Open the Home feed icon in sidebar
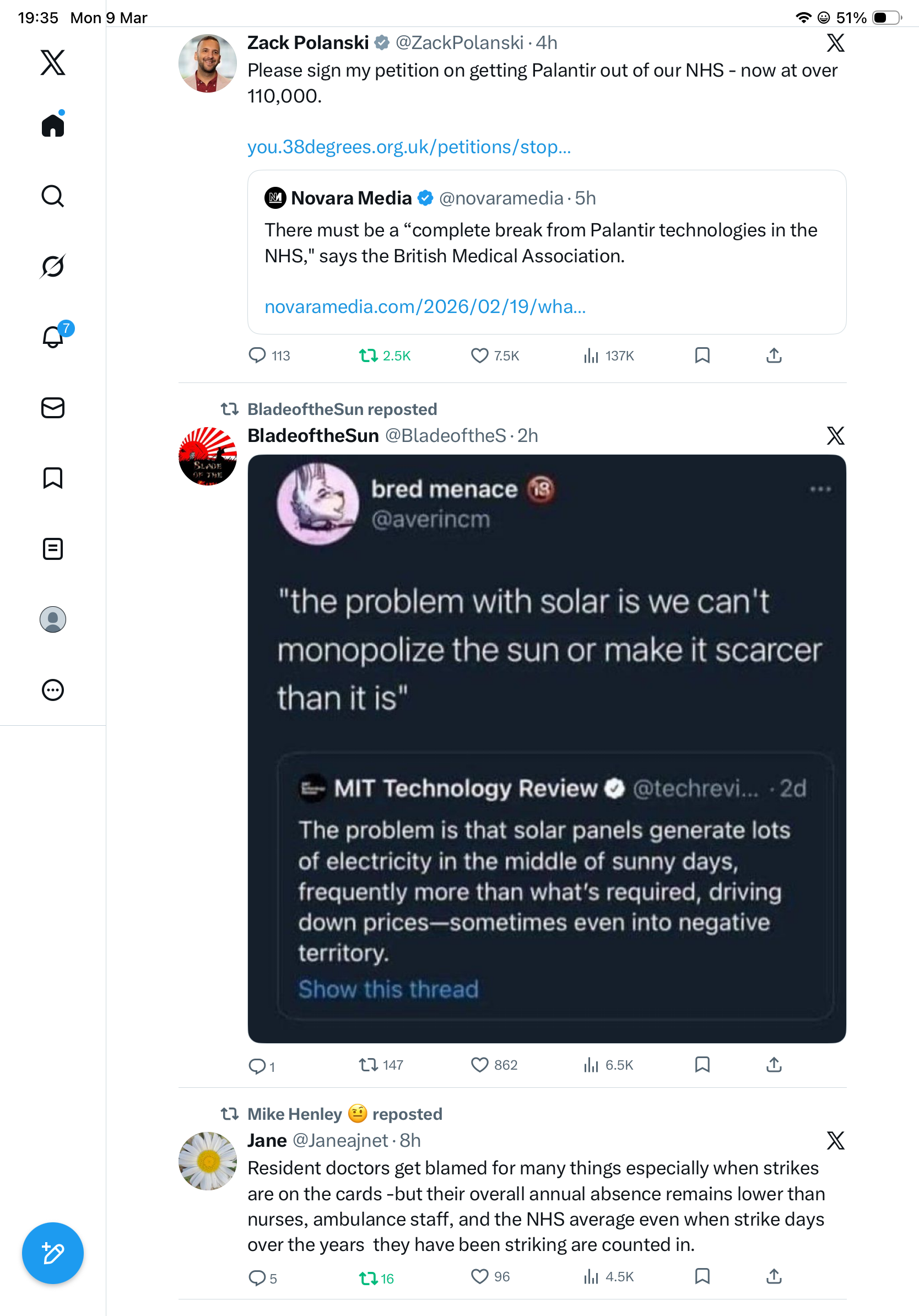The width and height of the screenshot is (919, 1316). pos(53,125)
